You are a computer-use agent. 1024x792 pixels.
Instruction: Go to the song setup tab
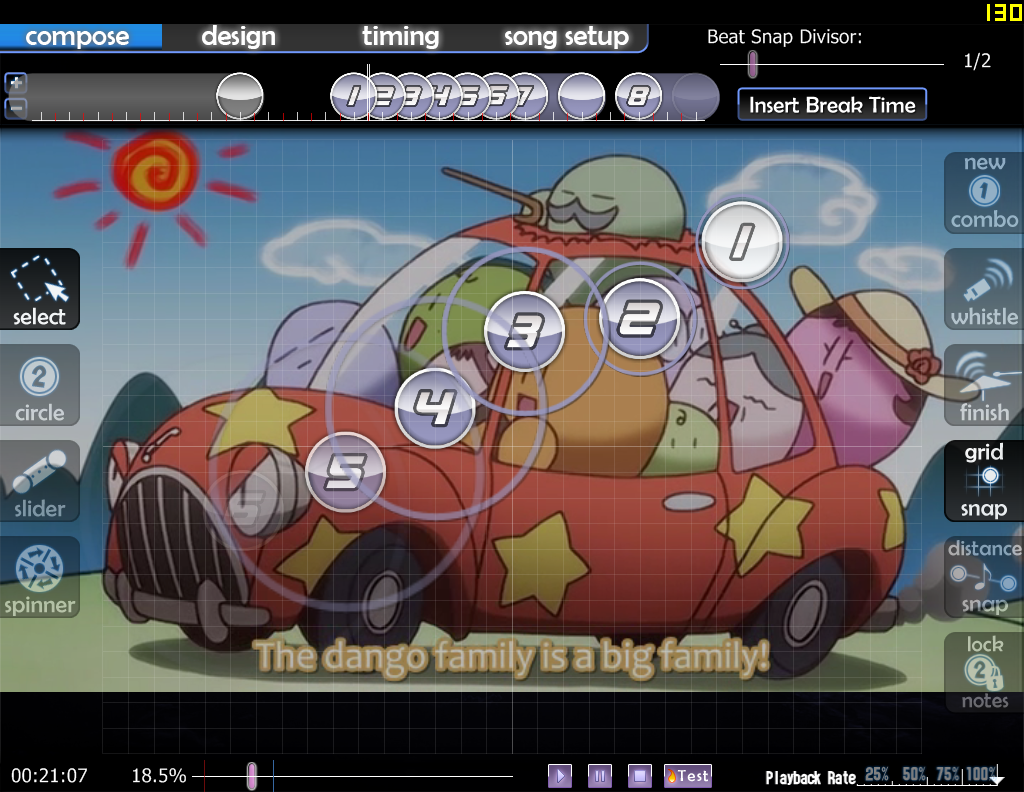click(566, 37)
